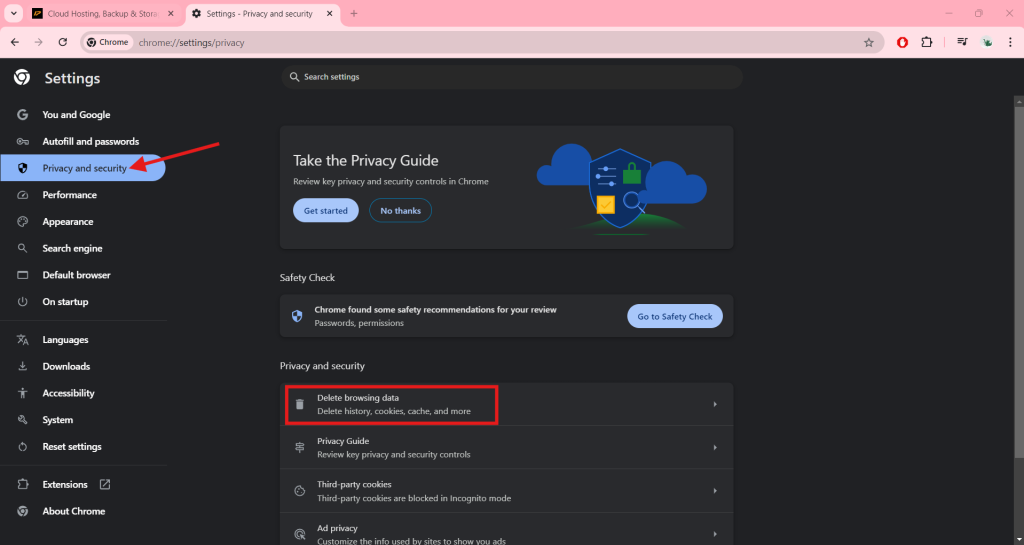The height and width of the screenshot is (545, 1024).
Task: Click the Third-party cookies cookie icon
Action: point(299,491)
